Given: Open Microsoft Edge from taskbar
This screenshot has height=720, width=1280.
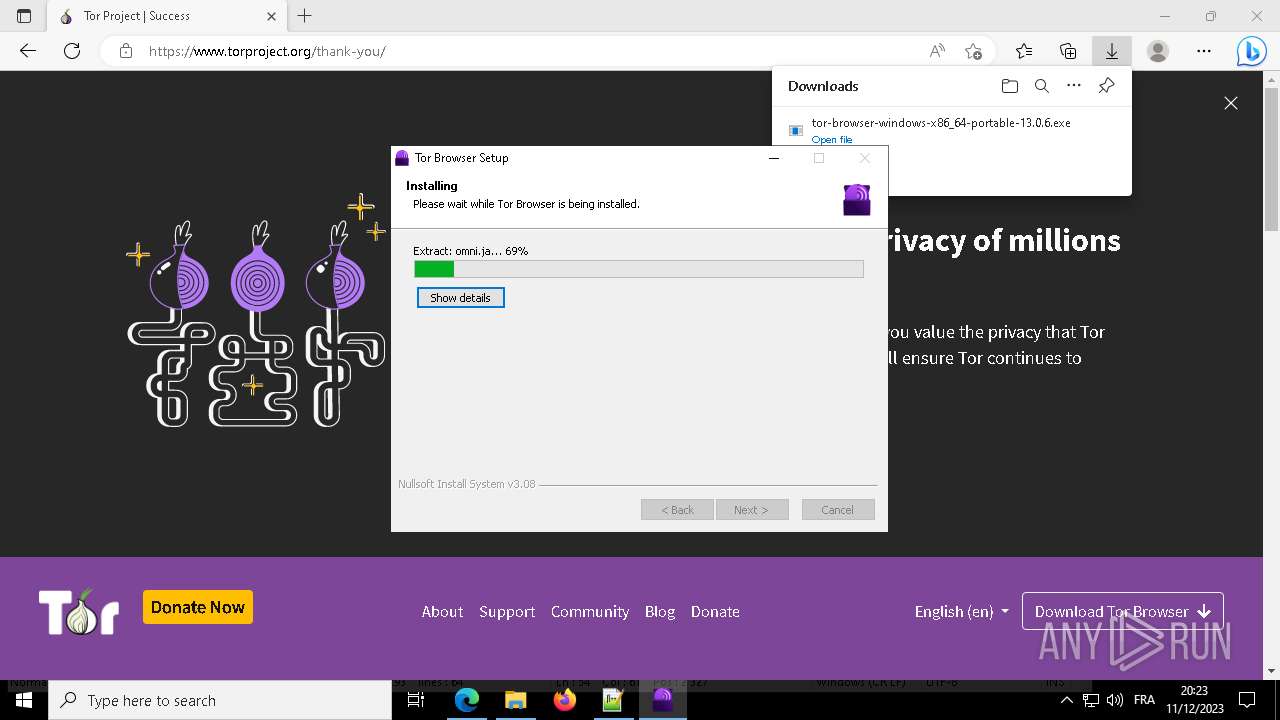Looking at the screenshot, I should pos(467,700).
